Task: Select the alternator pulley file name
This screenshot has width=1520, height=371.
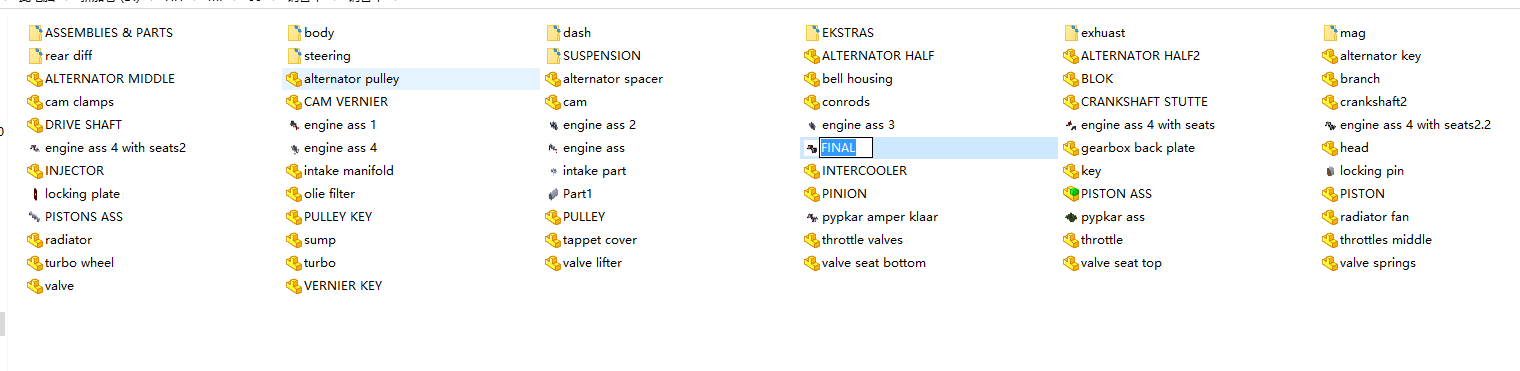Action: (x=352, y=79)
